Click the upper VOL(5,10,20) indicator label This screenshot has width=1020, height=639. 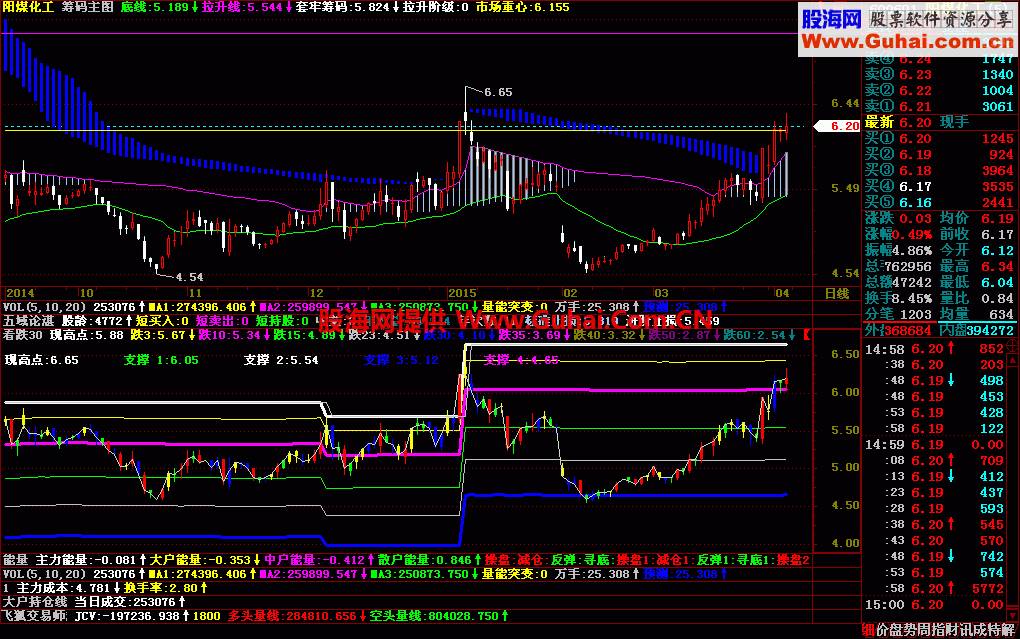[44, 307]
